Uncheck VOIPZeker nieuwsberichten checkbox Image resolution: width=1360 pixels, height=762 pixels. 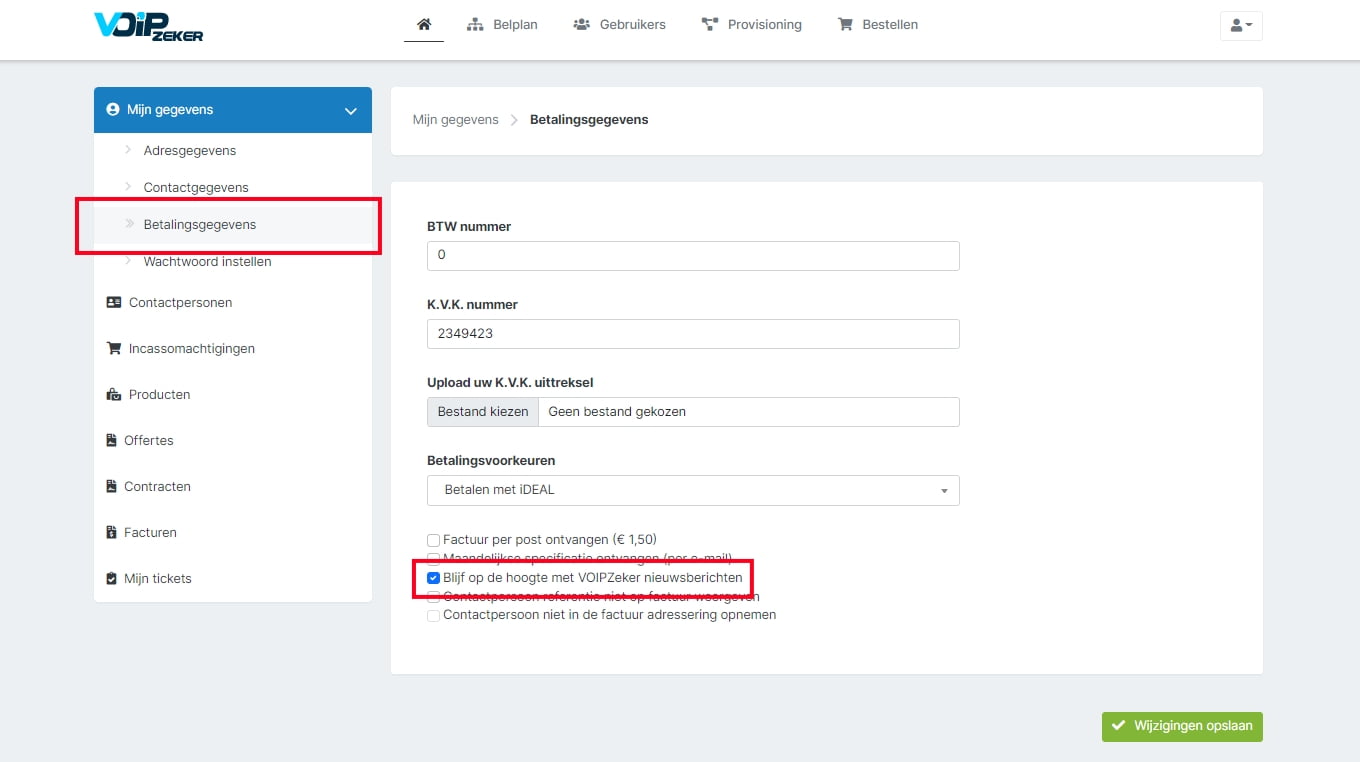tap(433, 578)
